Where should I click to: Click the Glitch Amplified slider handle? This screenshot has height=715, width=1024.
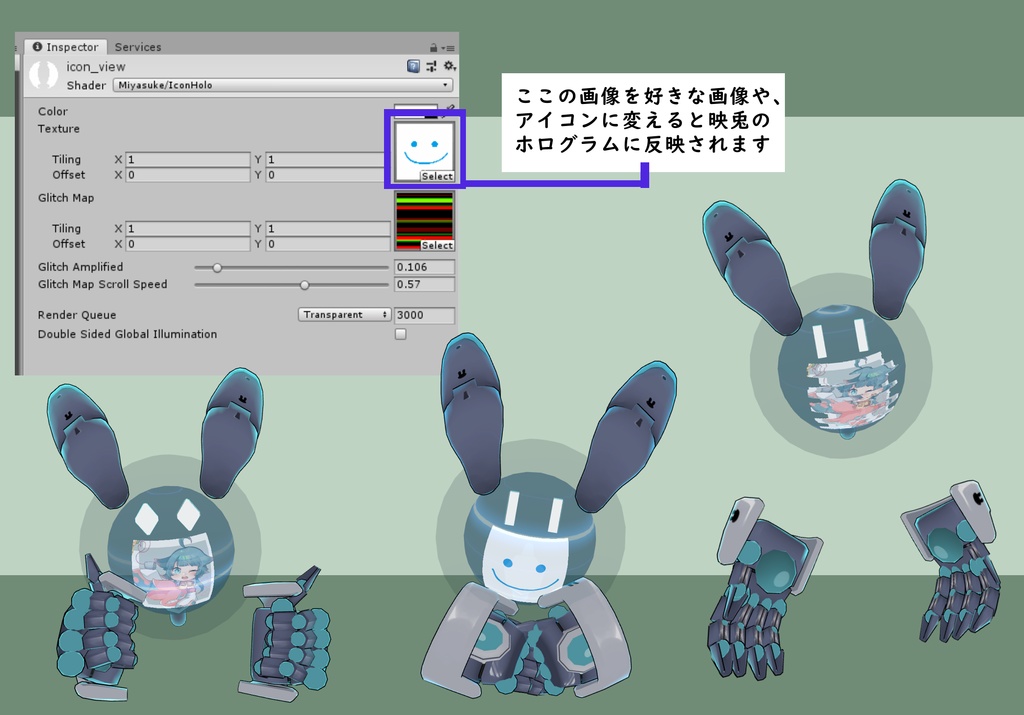point(217,267)
